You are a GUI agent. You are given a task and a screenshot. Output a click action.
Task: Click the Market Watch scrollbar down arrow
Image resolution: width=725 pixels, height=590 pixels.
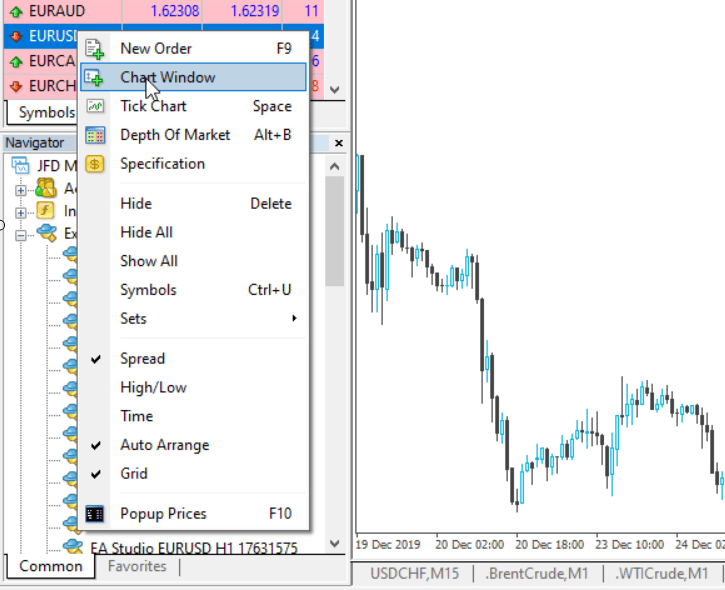click(335, 89)
